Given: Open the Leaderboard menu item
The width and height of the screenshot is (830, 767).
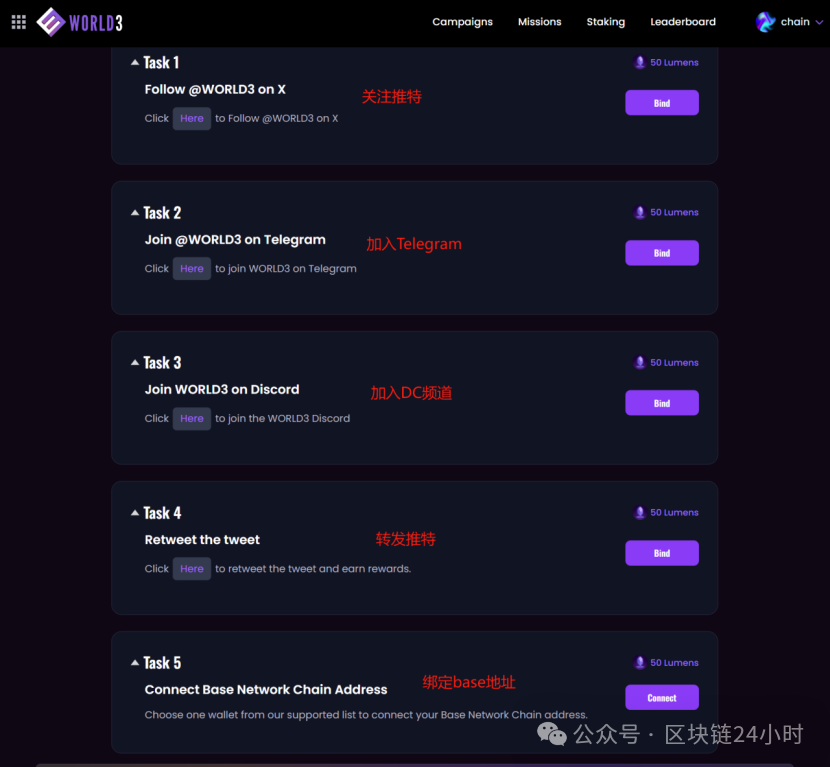Looking at the screenshot, I should [x=683, y=22].
